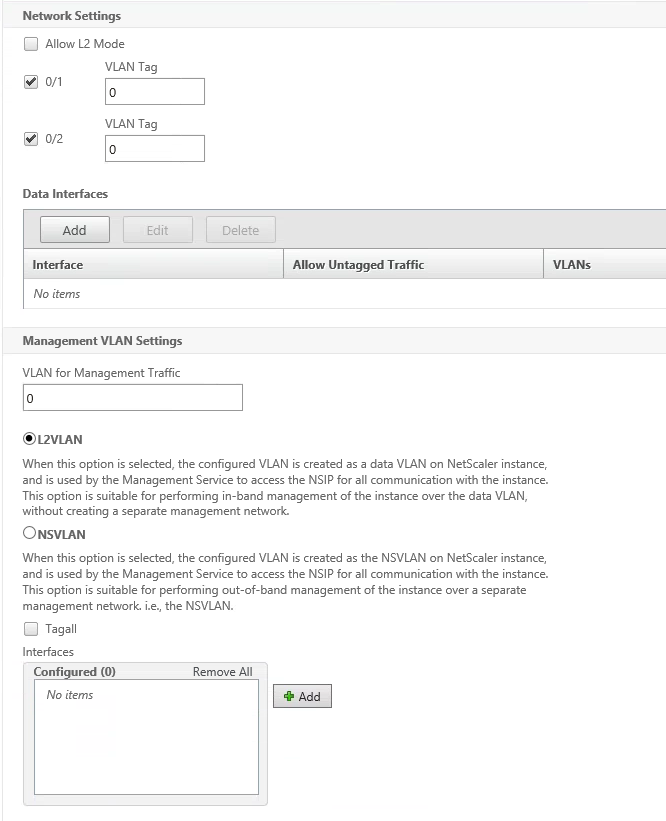Click the Configured (0) list header
The height and width of the screenshot is (821, 666).
pos(75,672)
